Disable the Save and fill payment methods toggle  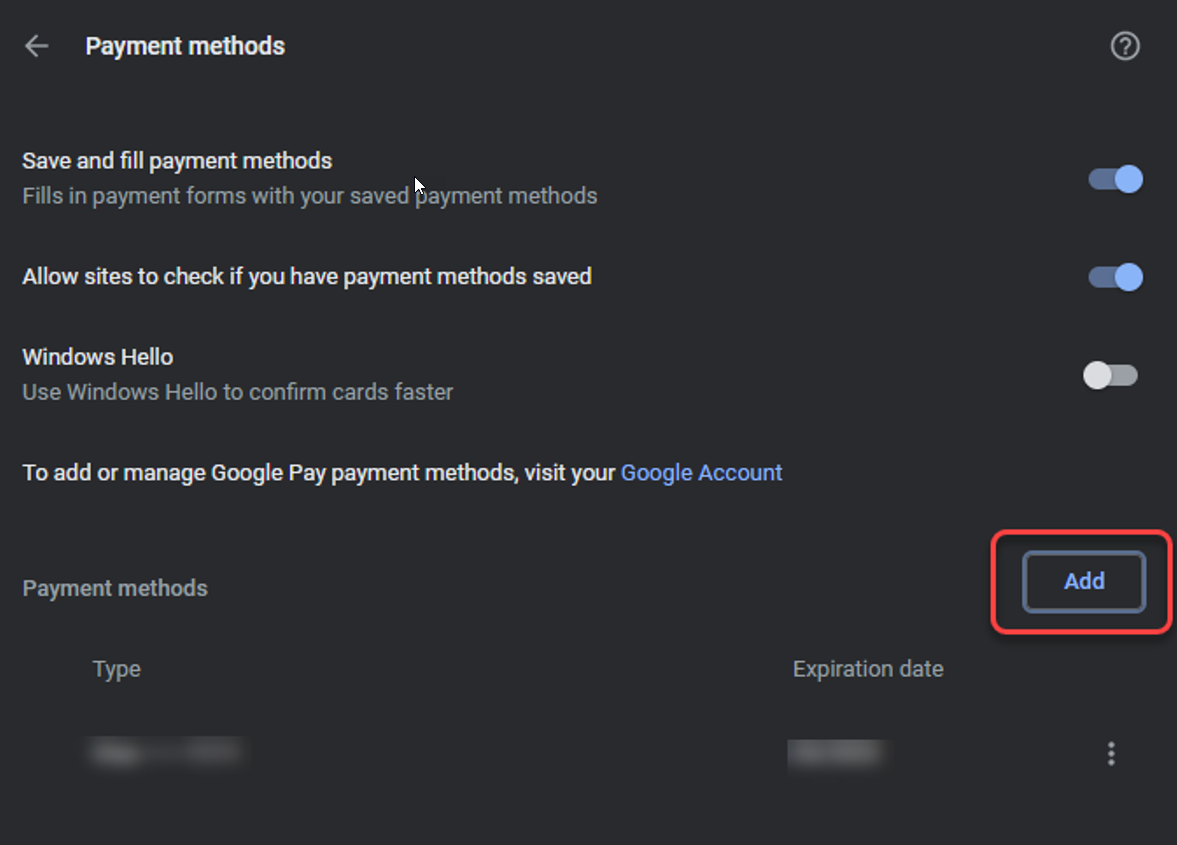coord(1116,180)
